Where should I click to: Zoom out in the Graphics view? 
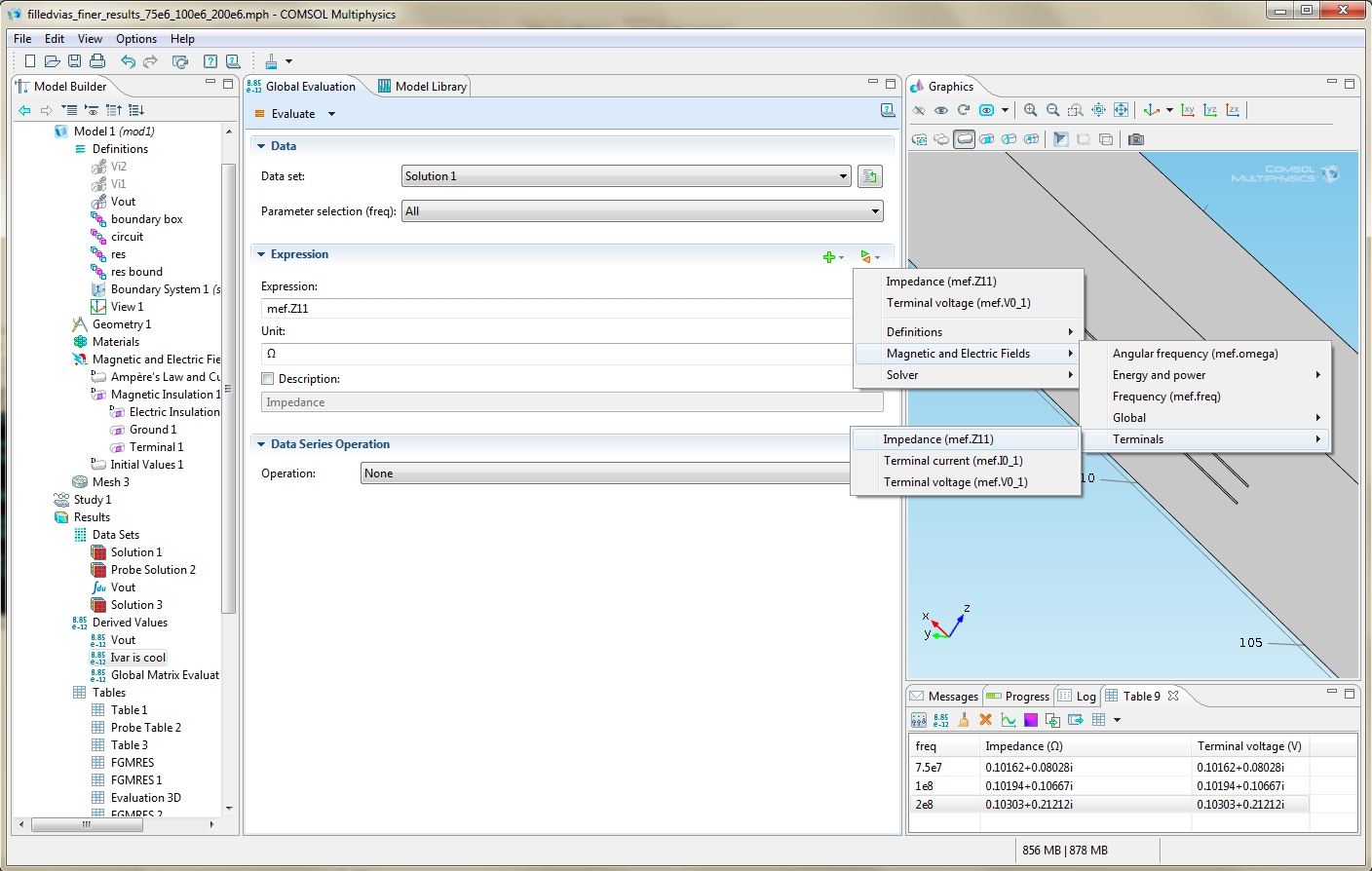click(1052, 110)
